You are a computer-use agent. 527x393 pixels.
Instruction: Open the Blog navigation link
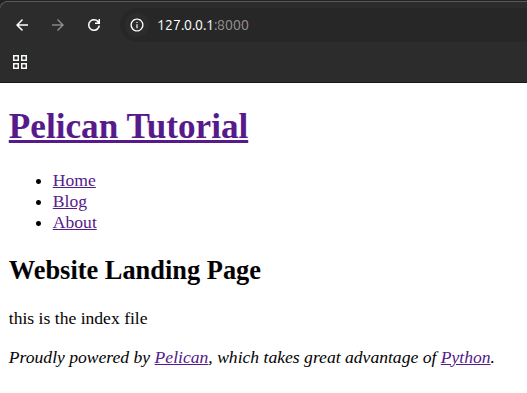pyautogui.click(x=70, y=202)
